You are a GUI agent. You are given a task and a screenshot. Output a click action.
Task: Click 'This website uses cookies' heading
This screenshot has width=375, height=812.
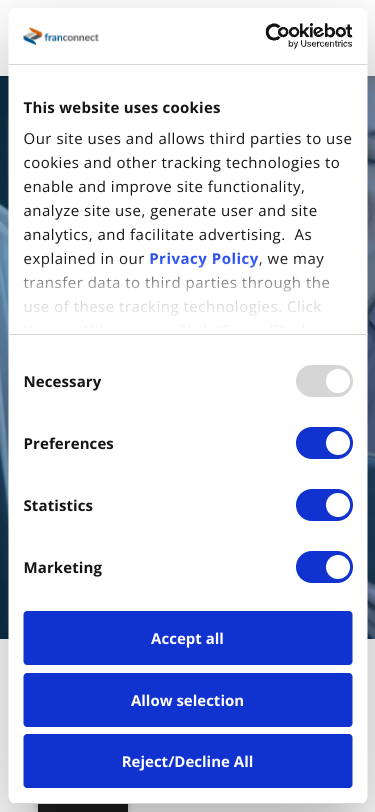click(122, 108)
